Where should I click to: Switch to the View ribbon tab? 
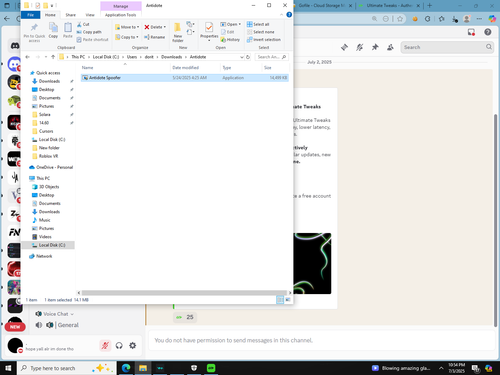[x=90, y=15]
